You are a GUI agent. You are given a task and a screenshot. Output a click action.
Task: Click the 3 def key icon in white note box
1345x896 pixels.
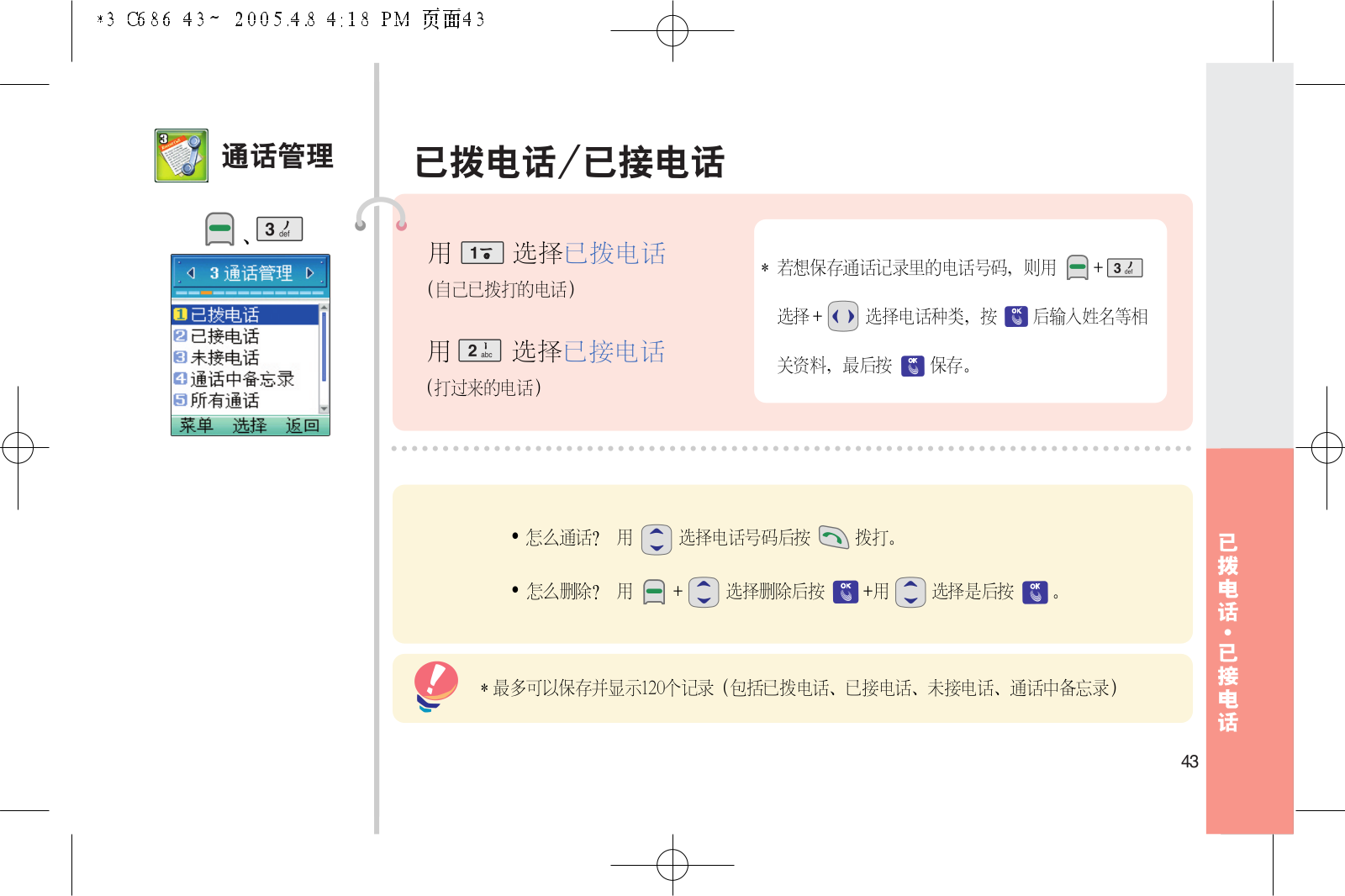(x=1125, y=268)
